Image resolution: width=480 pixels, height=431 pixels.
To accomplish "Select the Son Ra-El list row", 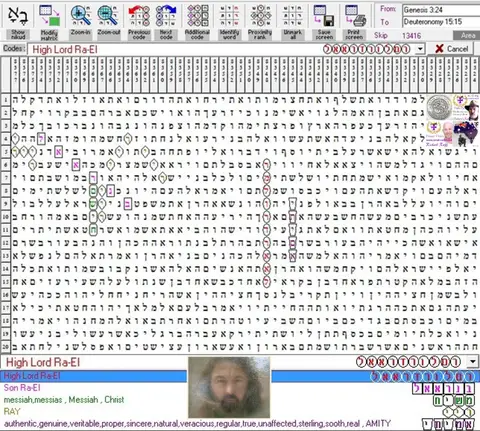I will tap(240, 388).
